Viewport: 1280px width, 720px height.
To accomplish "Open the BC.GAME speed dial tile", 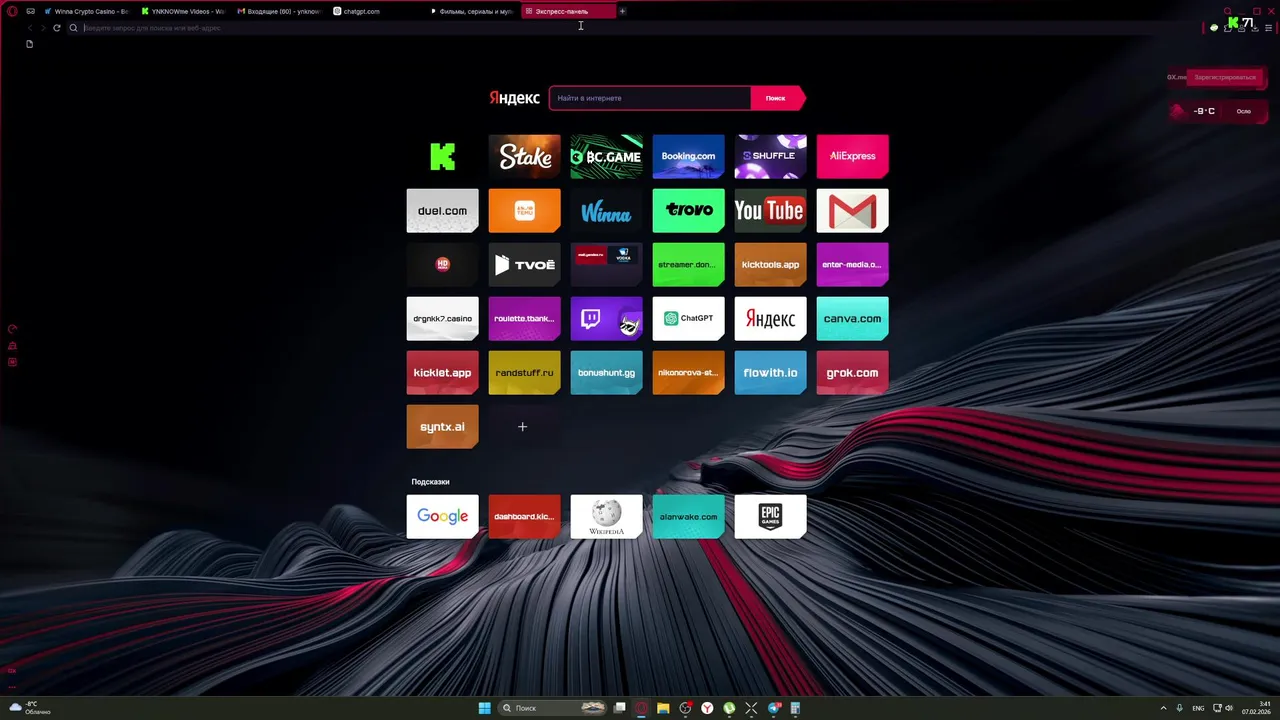I will (607, 156).
